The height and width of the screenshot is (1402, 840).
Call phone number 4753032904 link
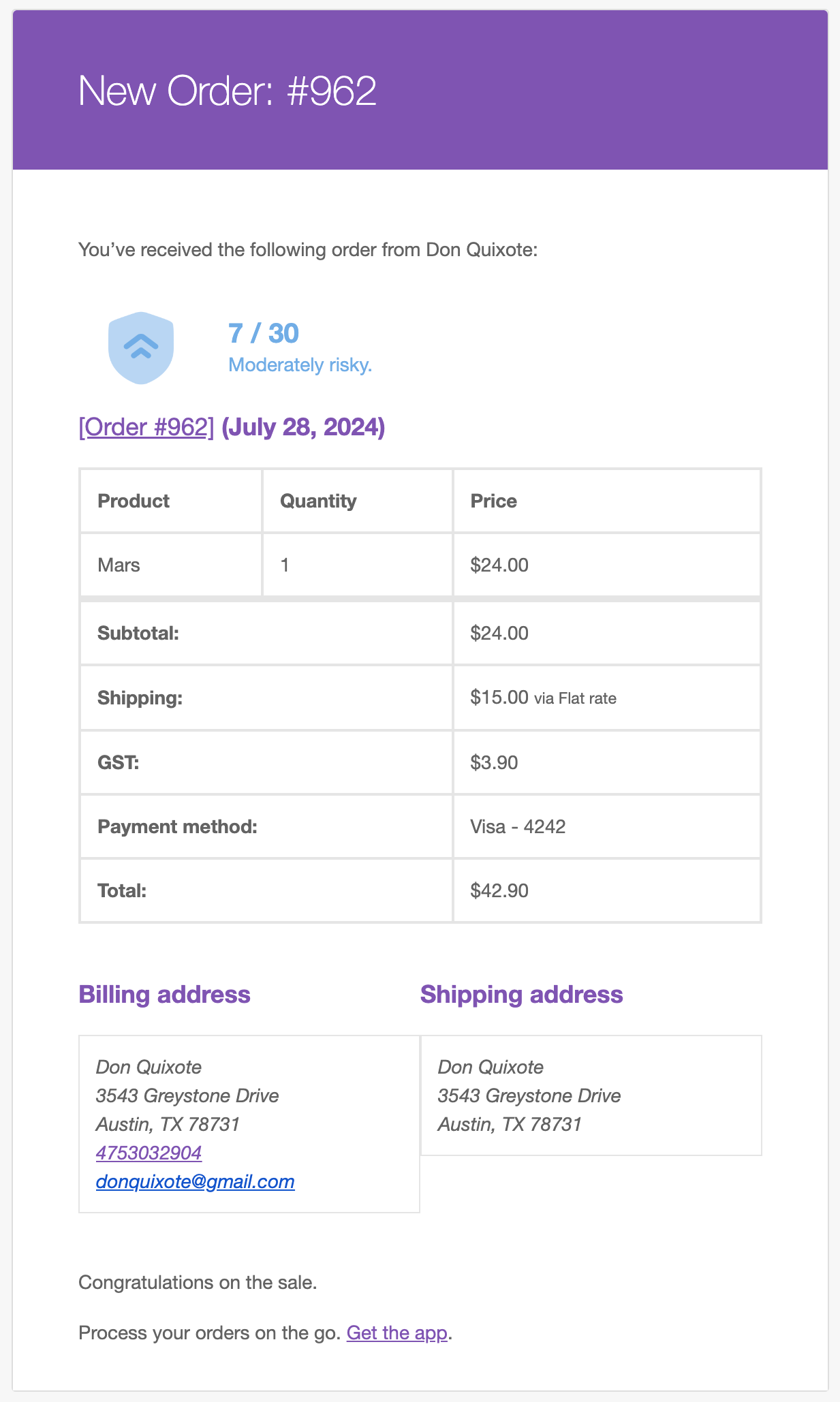pos(149,1153)
